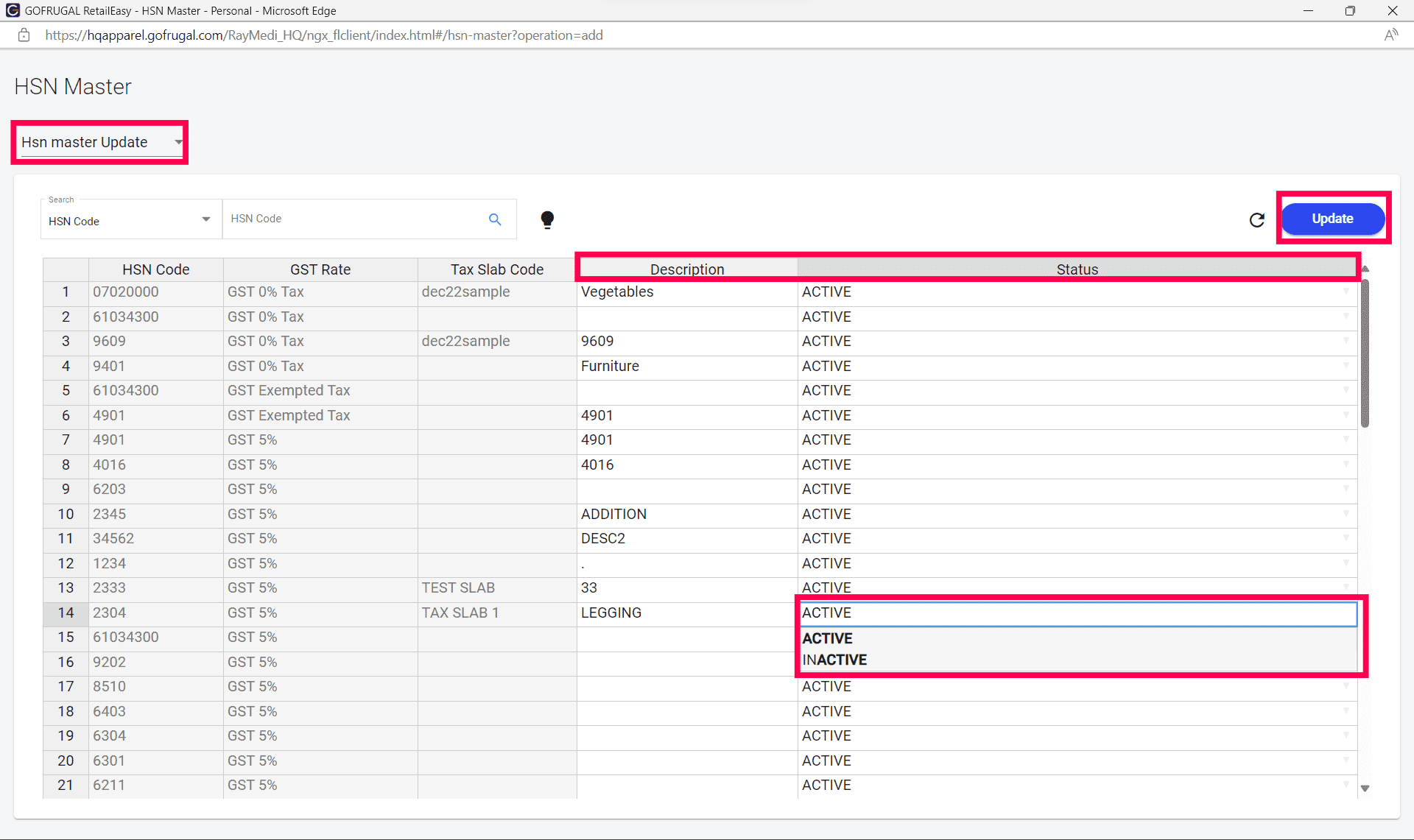Screen dimensions: 1414x840
Task: Click the search magnifier icon
Action: (495, 219)
